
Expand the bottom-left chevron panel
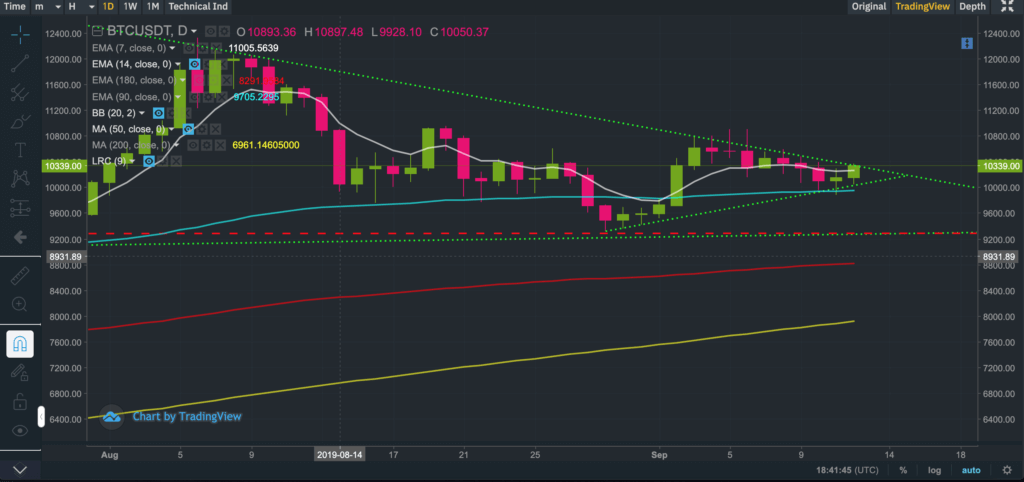tap(20, 469)
